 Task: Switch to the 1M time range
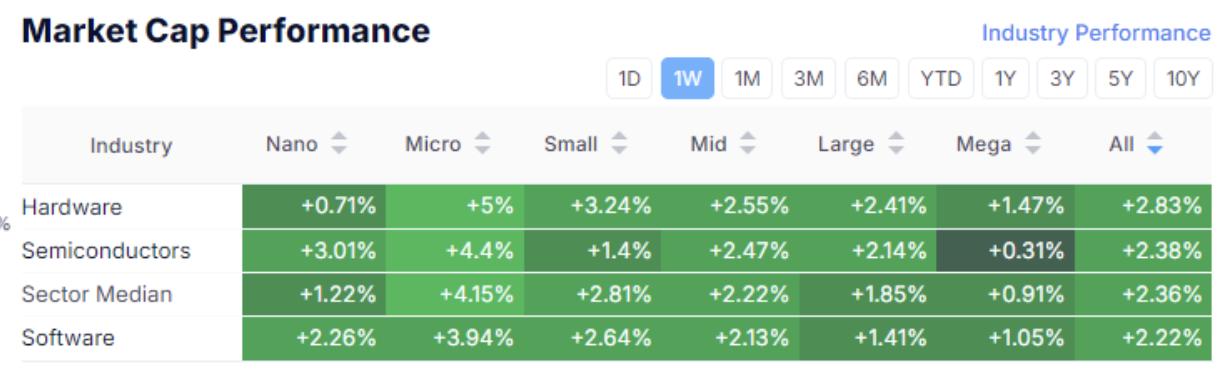tap(748, 79)
